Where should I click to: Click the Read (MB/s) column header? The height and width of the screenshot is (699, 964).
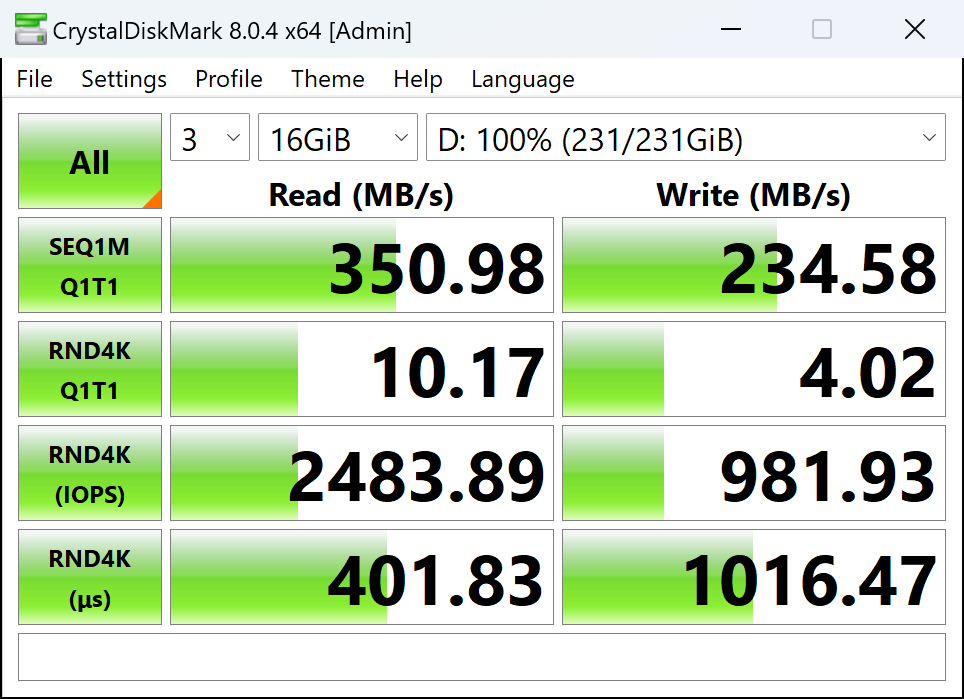(x=362, y=195)
